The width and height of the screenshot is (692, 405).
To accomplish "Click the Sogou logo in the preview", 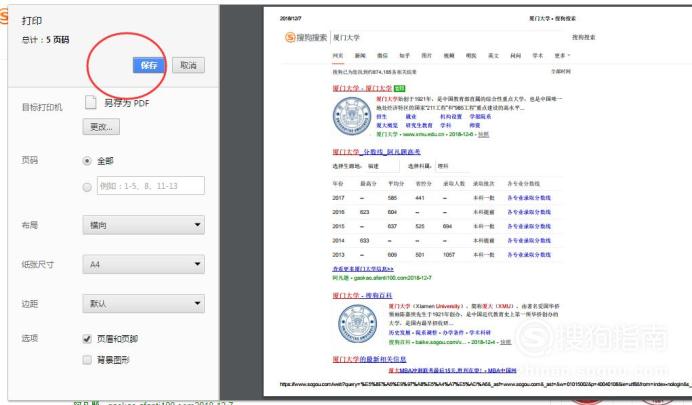I will [306, 38].
